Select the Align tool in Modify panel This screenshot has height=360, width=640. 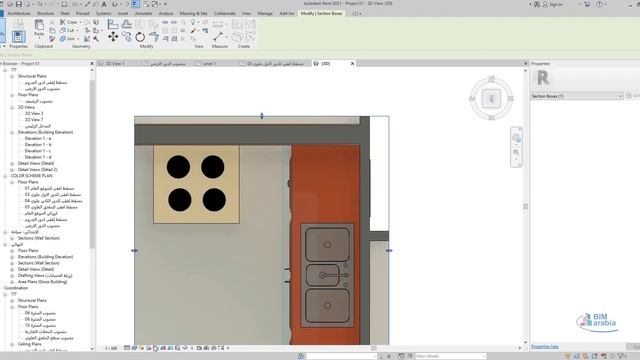113,24
